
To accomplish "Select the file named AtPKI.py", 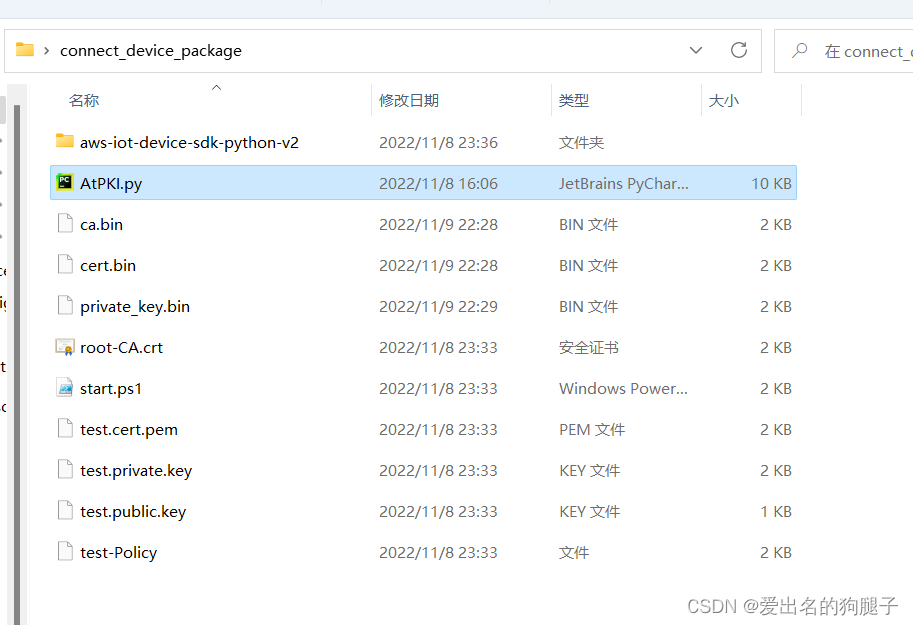I will pos(111,183).
